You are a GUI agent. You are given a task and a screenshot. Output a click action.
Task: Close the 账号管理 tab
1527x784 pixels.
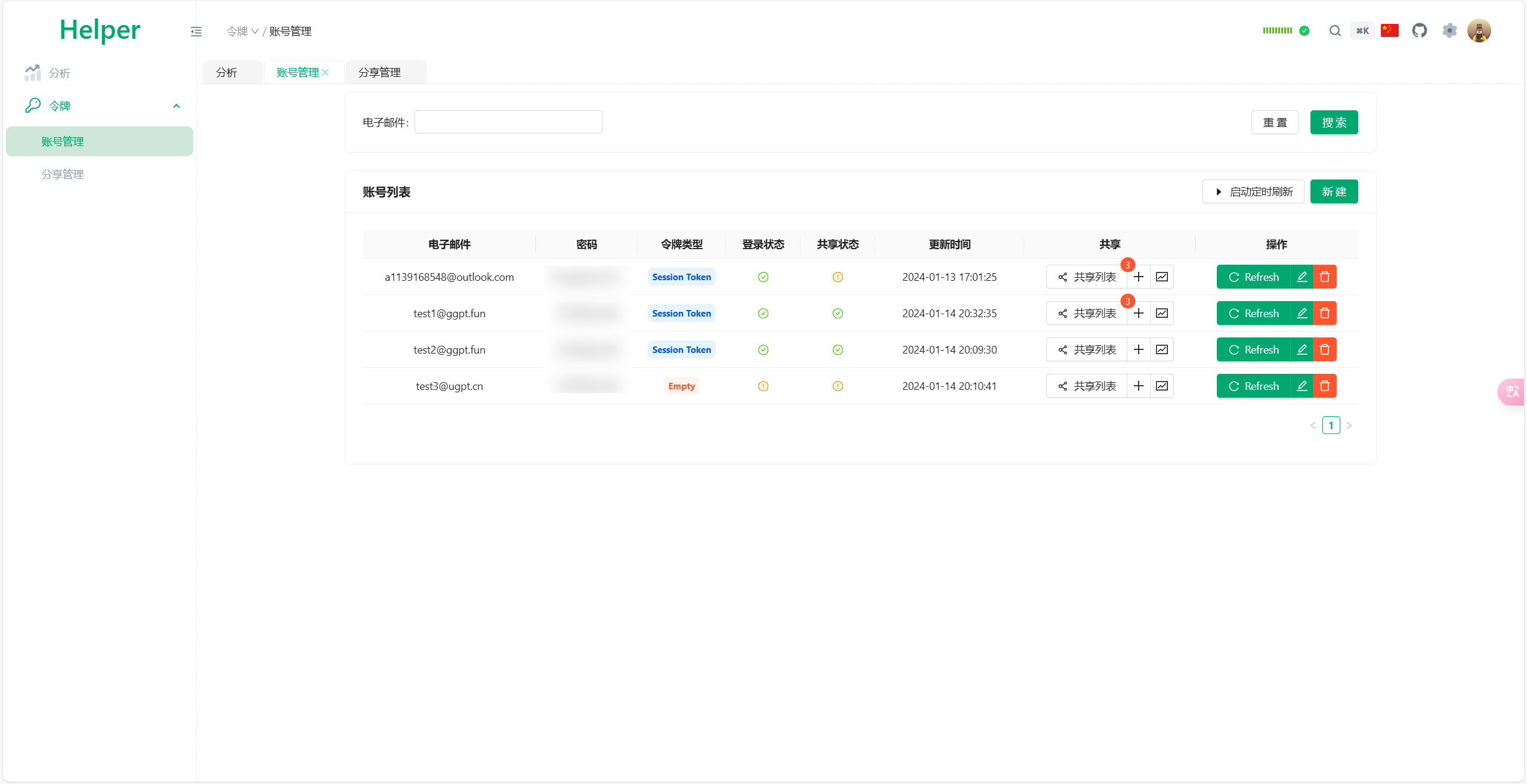point(326,72)
